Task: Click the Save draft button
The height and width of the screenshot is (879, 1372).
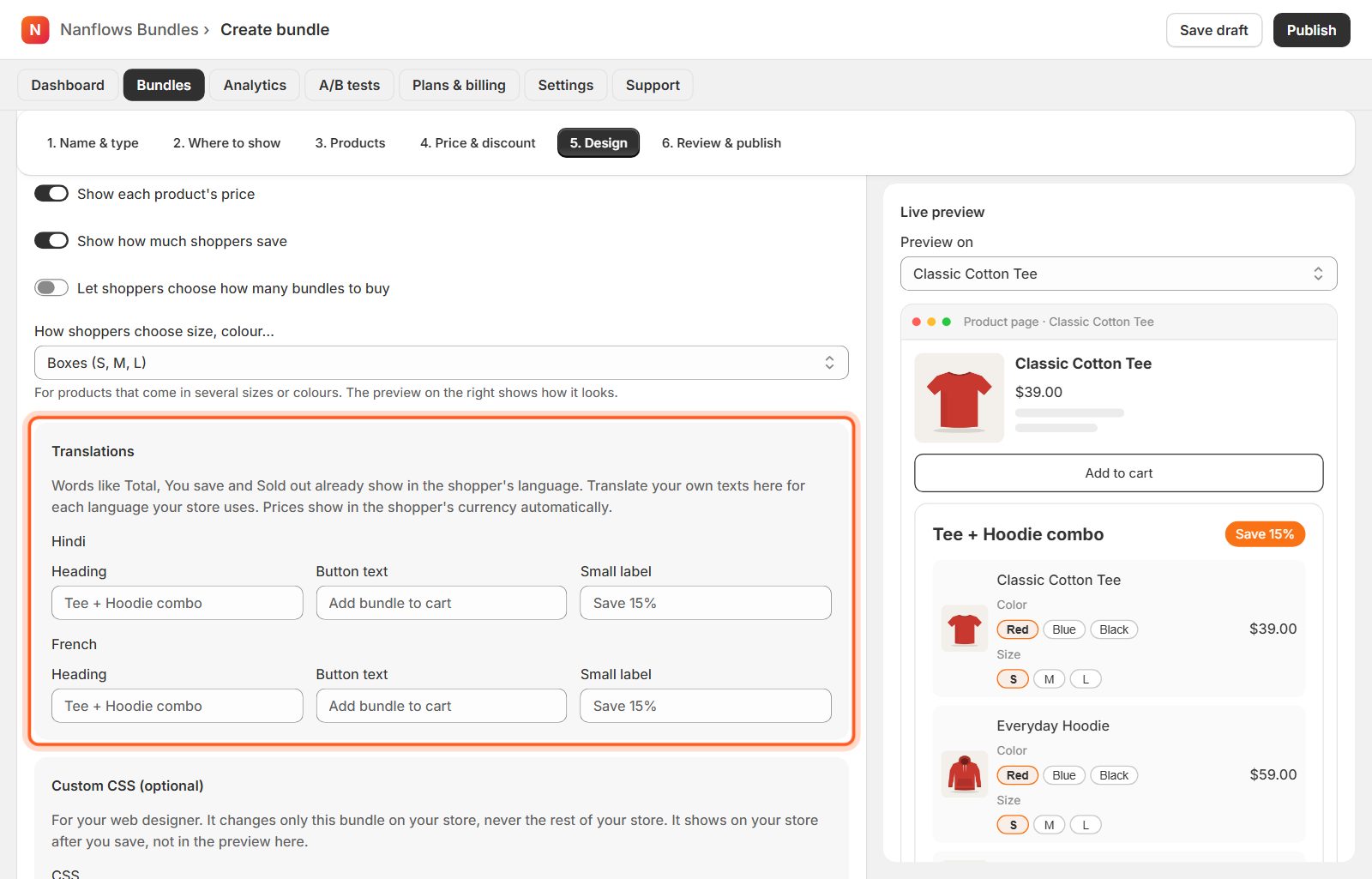Action: coord(1214,30)
